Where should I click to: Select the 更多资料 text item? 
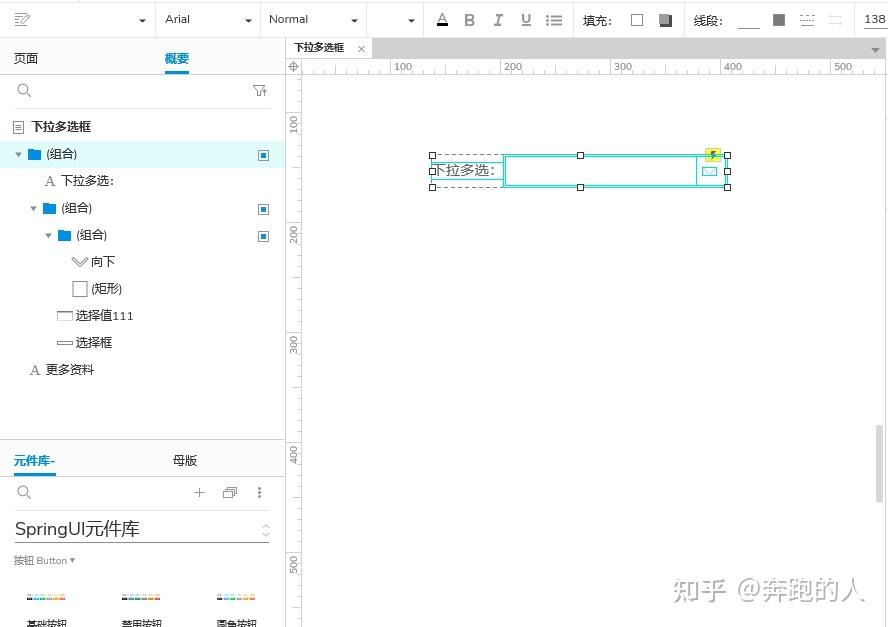61,370
